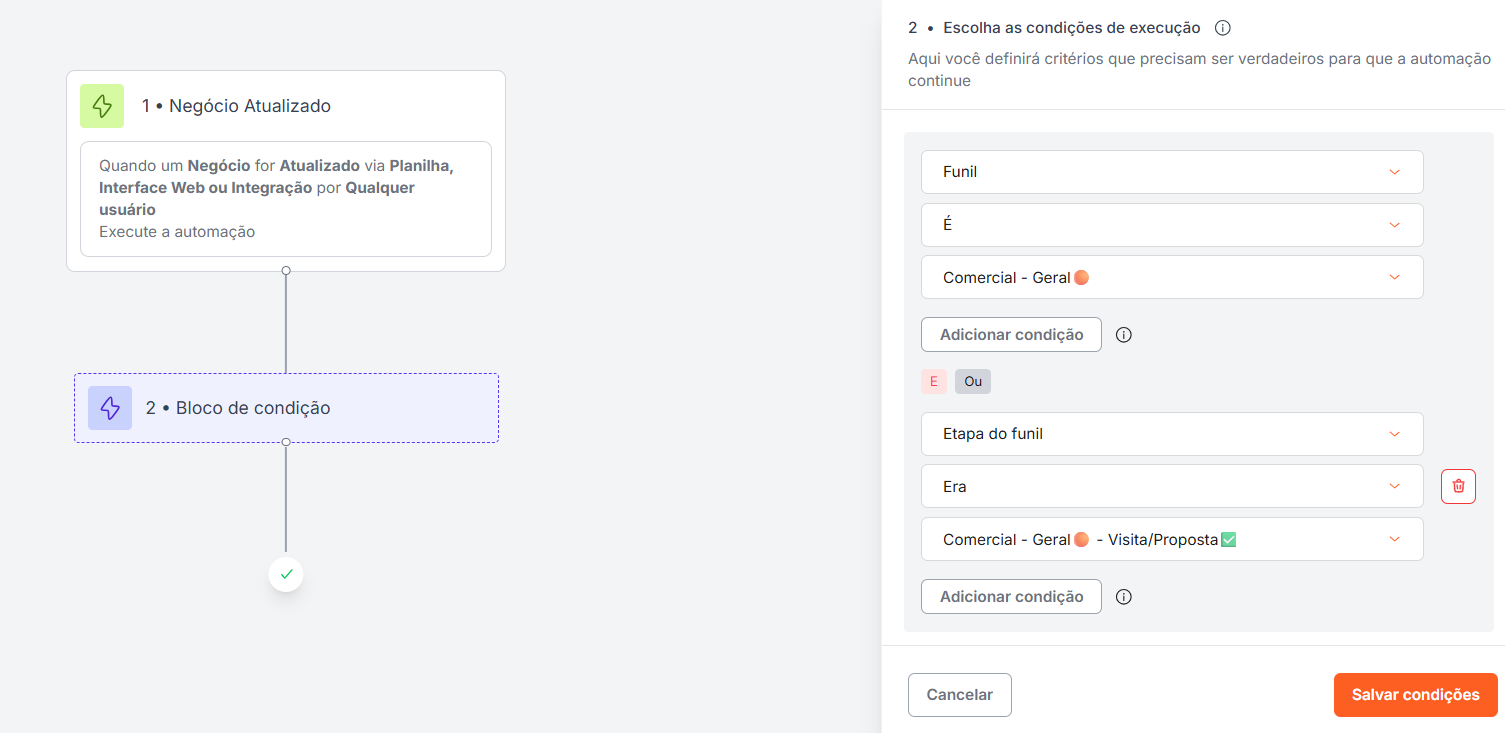This screenshot has height=733, width=1505.
Task: Click the connector dot below Negócio Atualizado block
Action: click(x=286, y=271)
